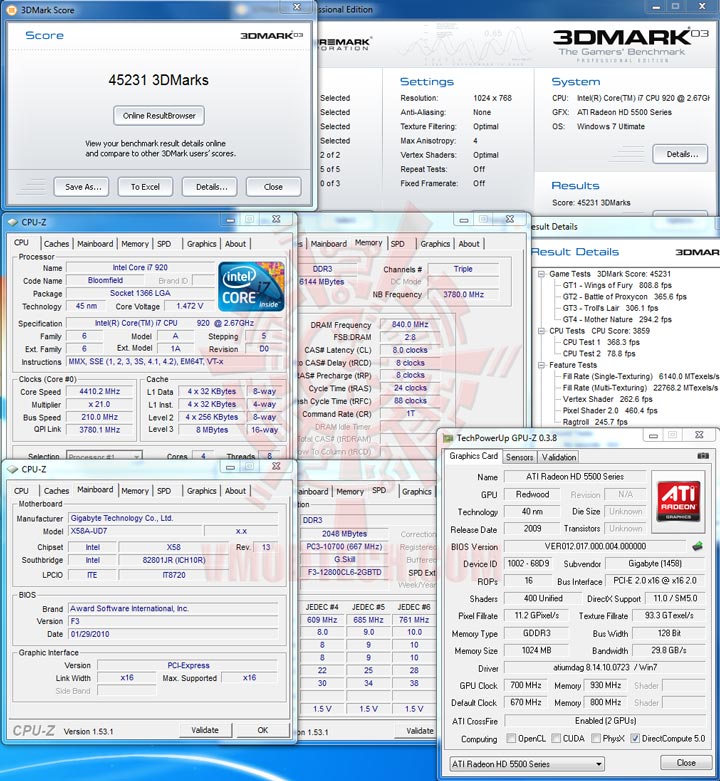720x781 pixels.
Task: Open SPD tab in CPU-Z Motherboard window
Action: click(164, 491)
